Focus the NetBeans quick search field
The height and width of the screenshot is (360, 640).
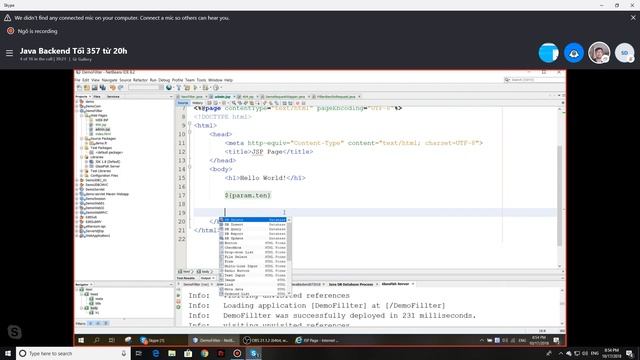tap(534, 80)
